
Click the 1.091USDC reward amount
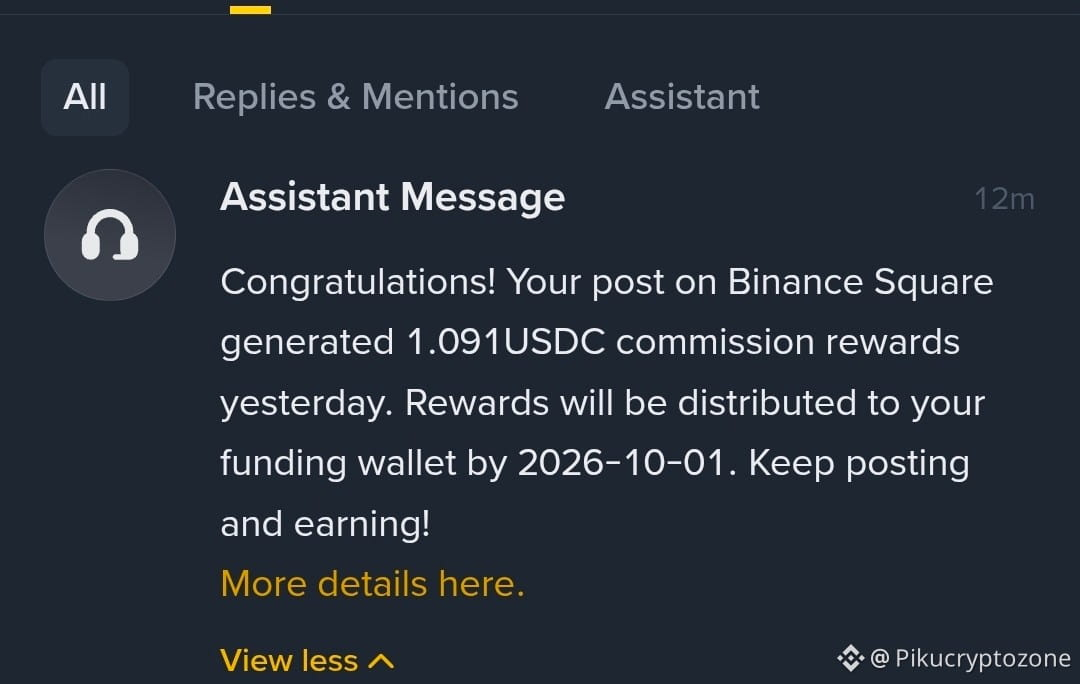(x=506, y=342)
